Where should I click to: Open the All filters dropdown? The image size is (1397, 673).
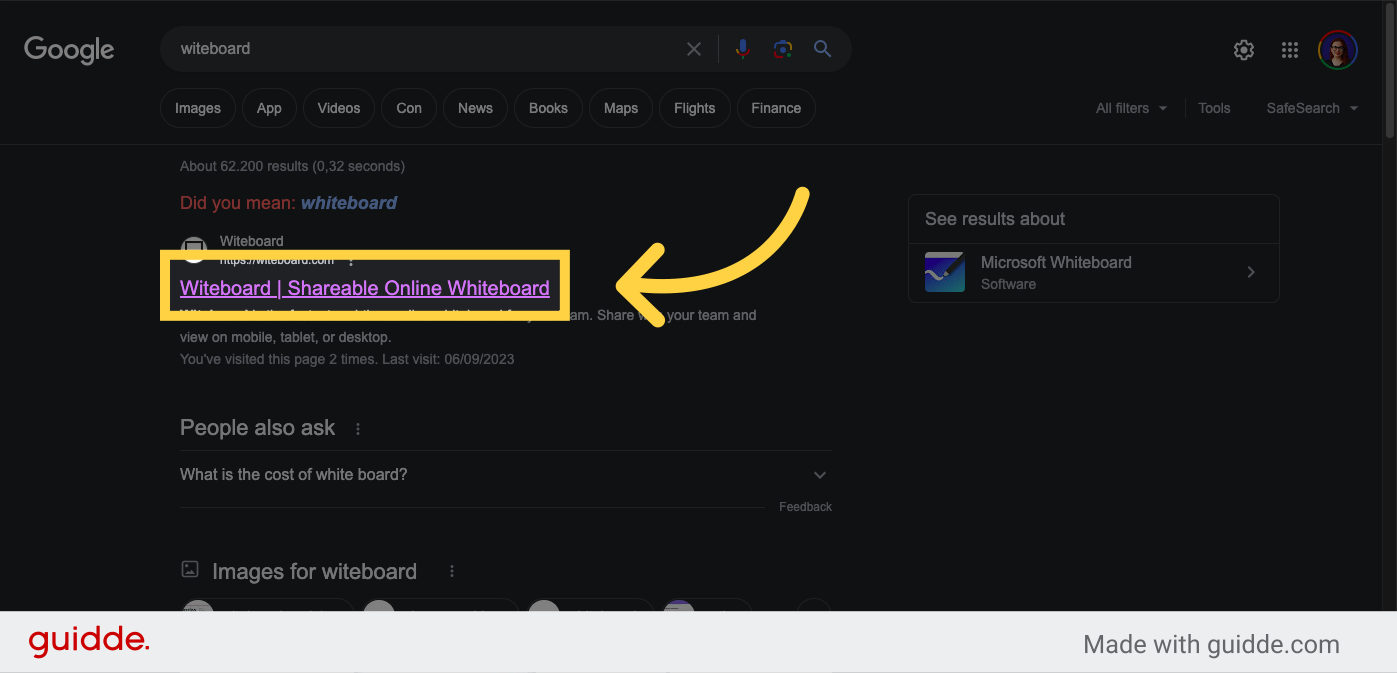coord(1130,108)
